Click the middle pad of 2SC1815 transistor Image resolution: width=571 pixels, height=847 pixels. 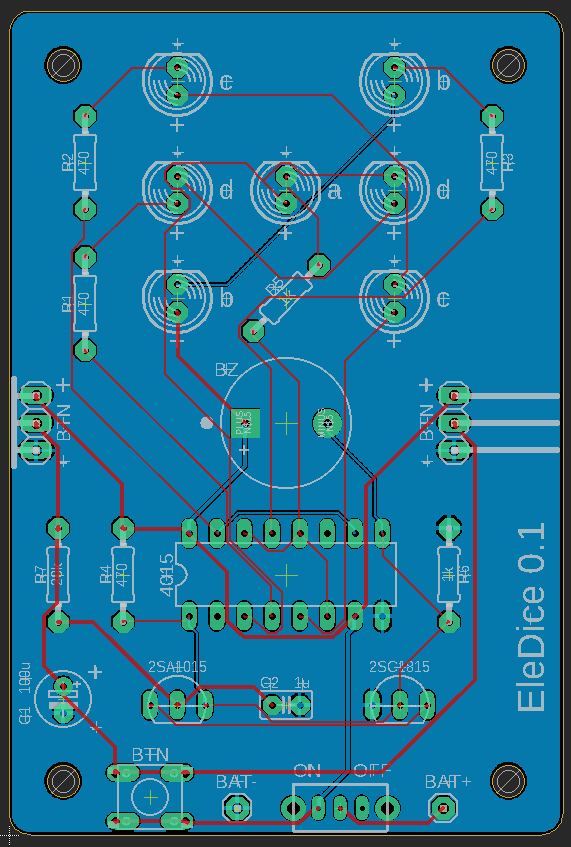point(400,704)
